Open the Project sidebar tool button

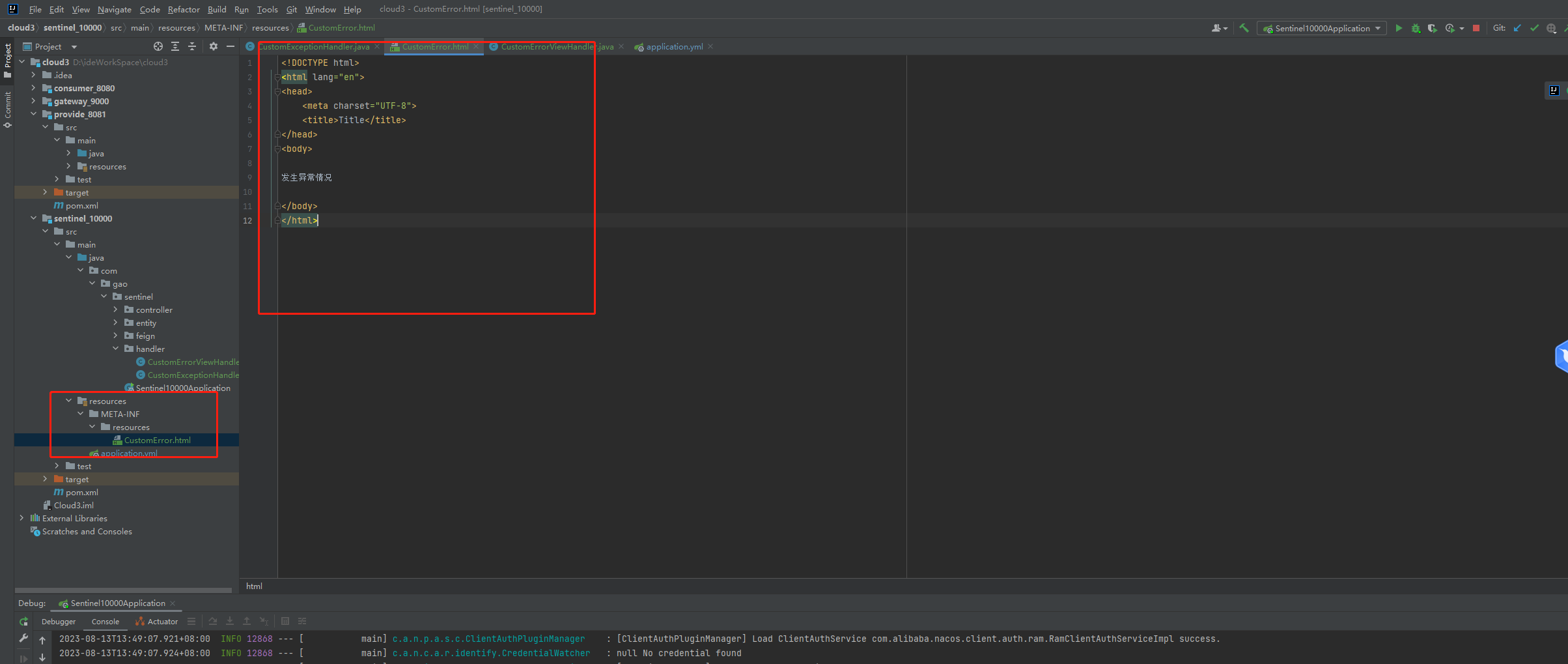[x=7, y=60]
